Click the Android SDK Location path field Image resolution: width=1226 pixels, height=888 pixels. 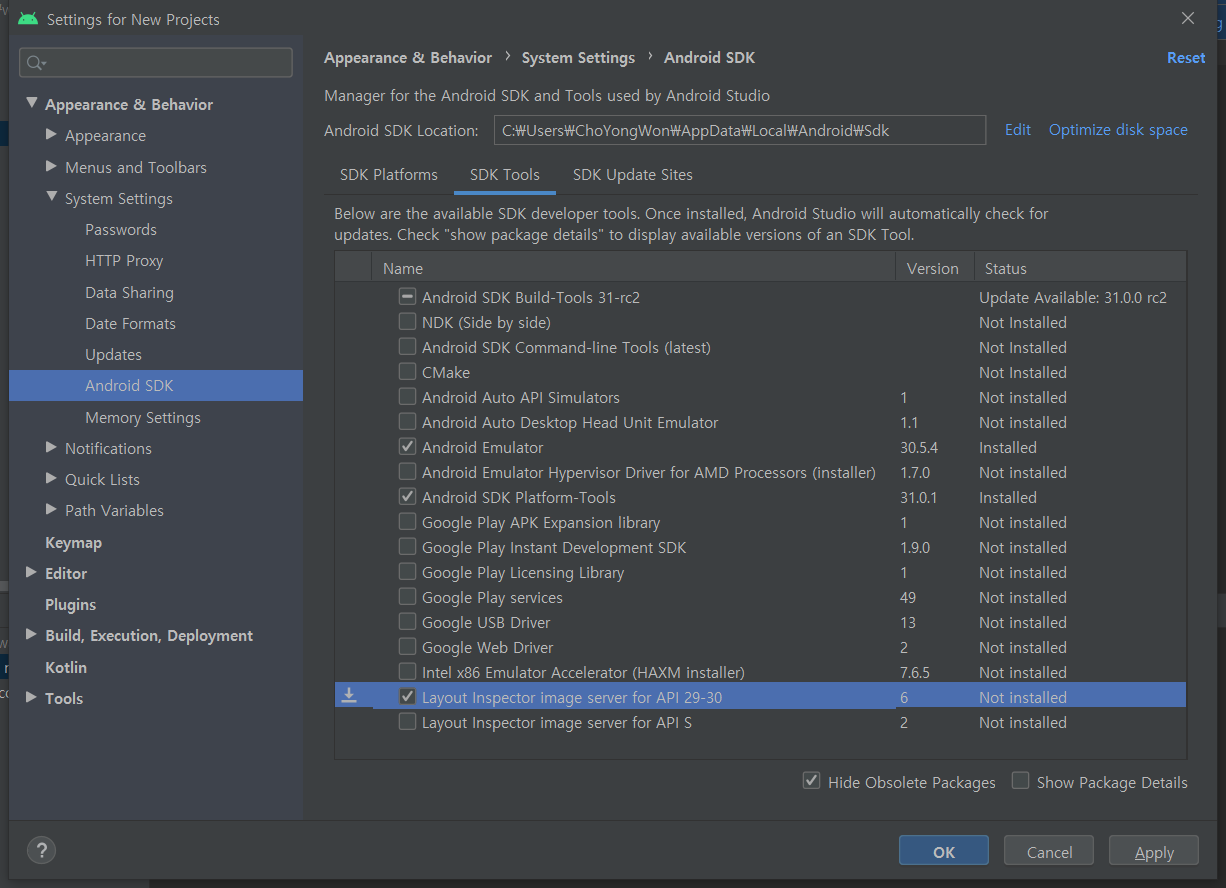(740, 130)
